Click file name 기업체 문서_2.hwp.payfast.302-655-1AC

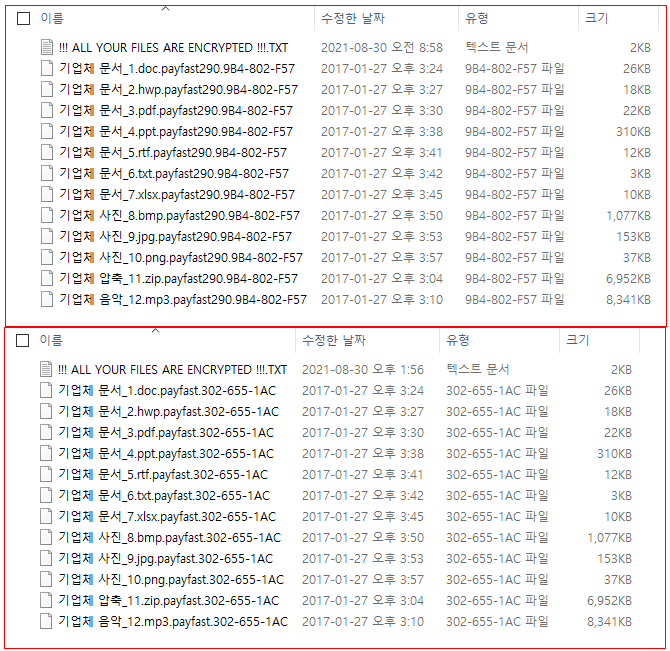pos(168,411)
